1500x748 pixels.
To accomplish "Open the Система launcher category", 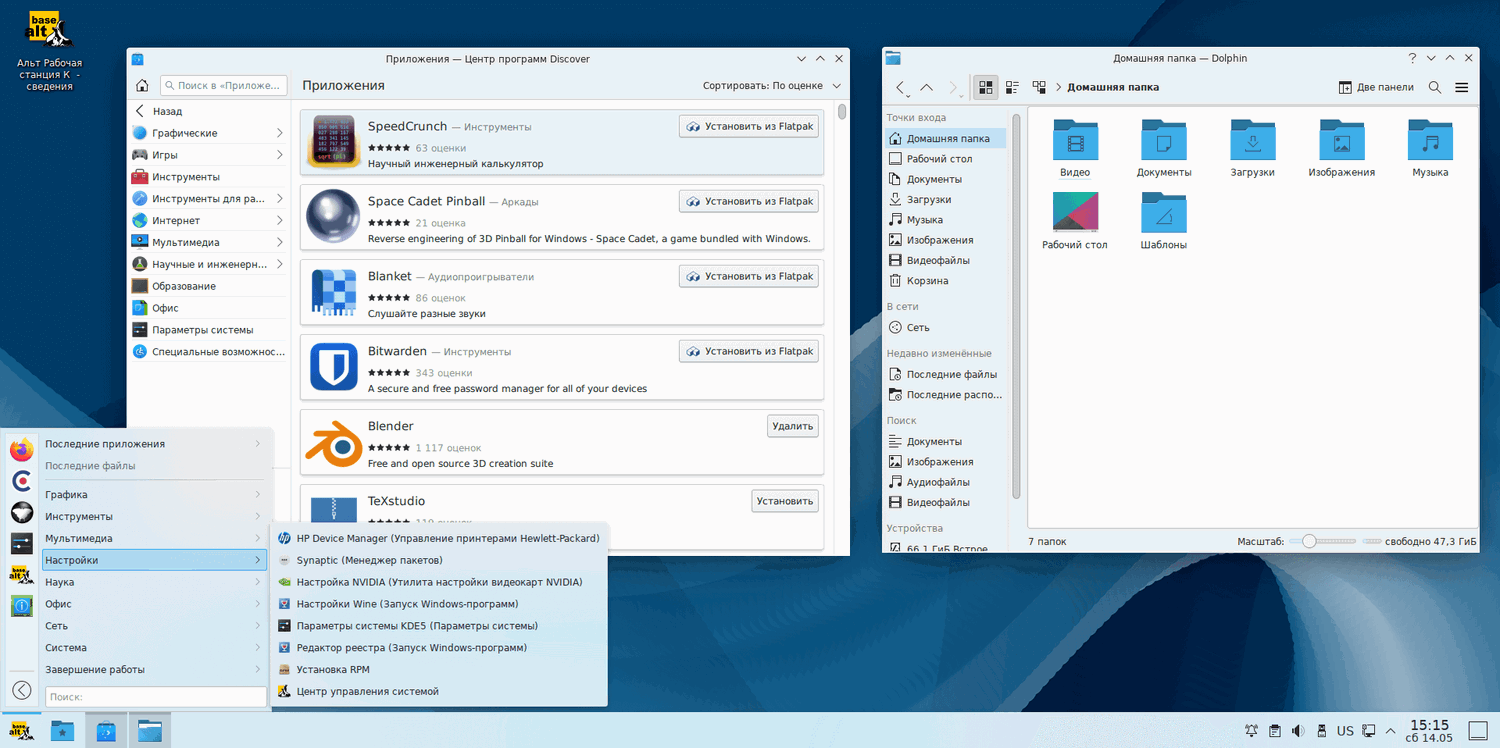I will tap(154, 648).
